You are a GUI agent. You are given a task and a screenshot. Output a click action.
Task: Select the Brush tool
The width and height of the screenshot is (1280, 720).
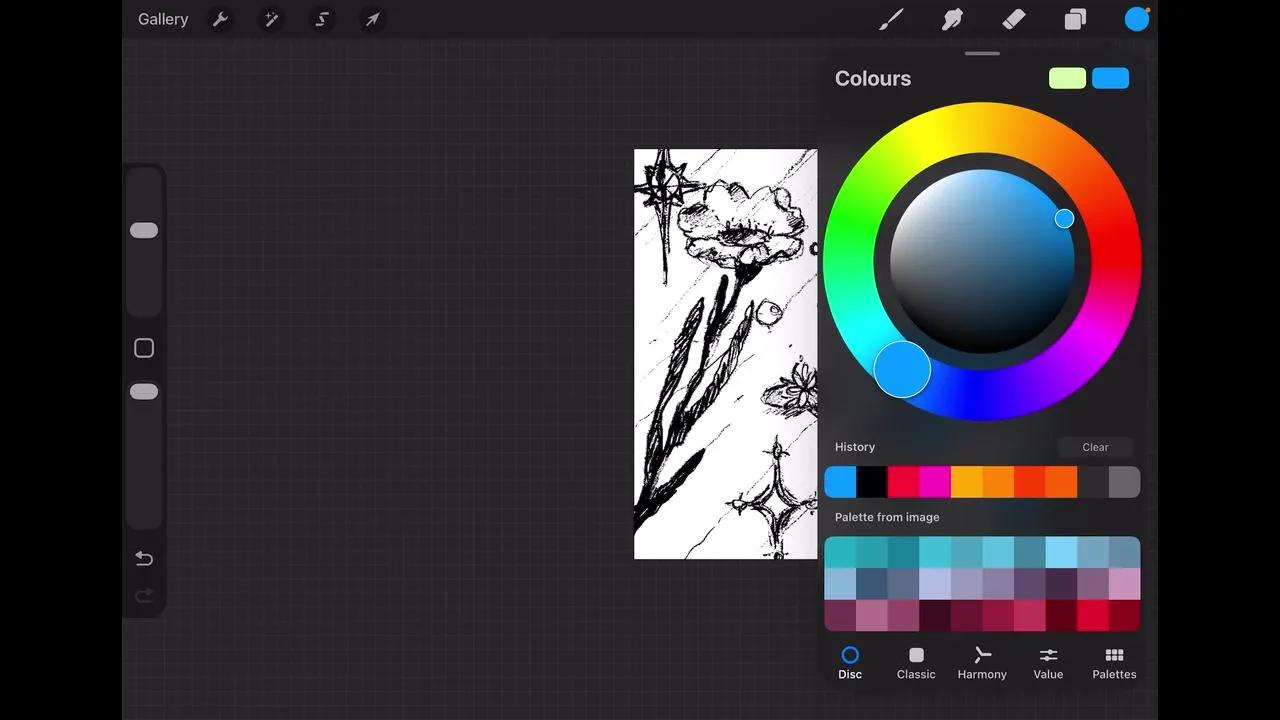(x=891, y=20)
